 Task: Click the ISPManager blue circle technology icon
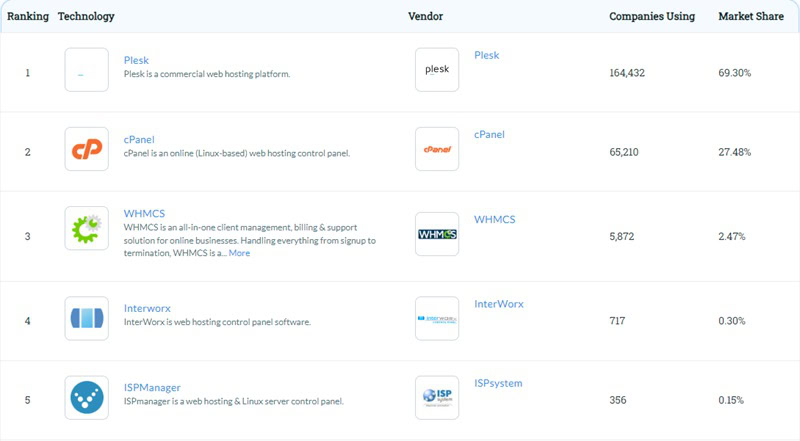[x=87, y=398]
